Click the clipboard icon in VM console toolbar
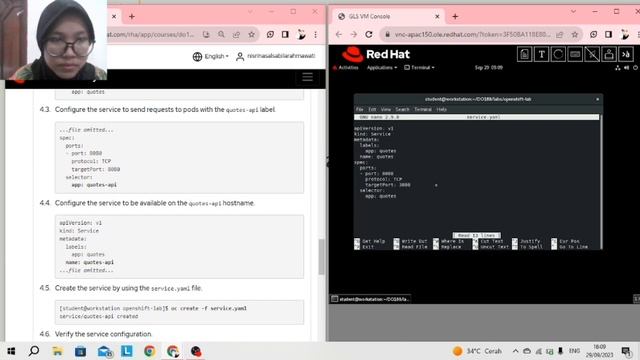640x360 pixels. coord(524,54)
